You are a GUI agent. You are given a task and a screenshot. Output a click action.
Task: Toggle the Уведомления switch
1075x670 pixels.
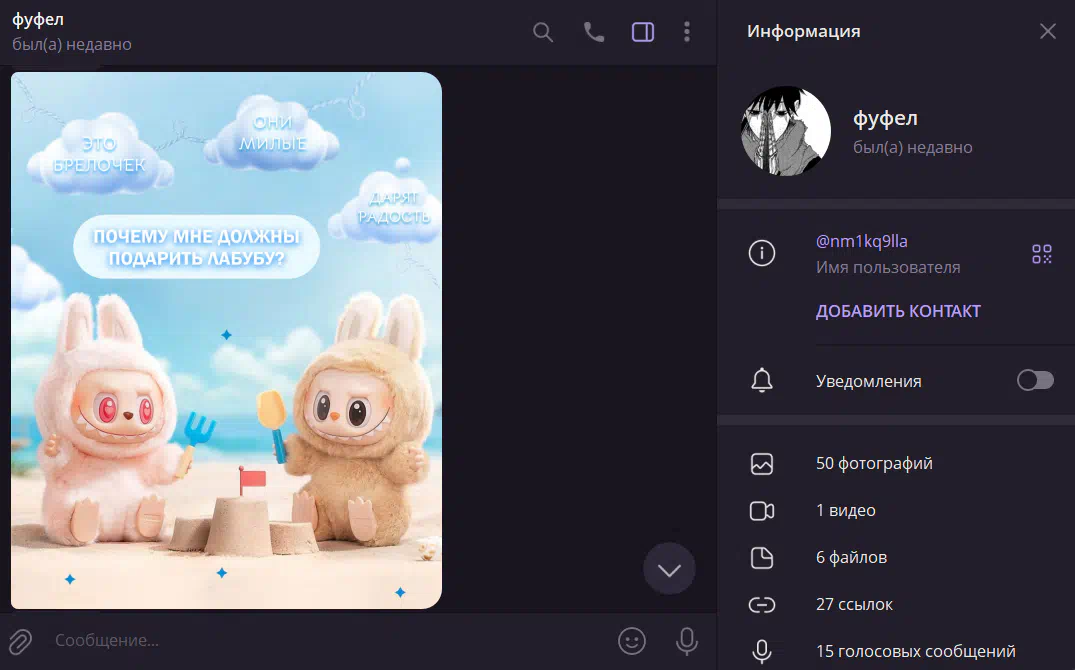click(x=1035, y=380)
